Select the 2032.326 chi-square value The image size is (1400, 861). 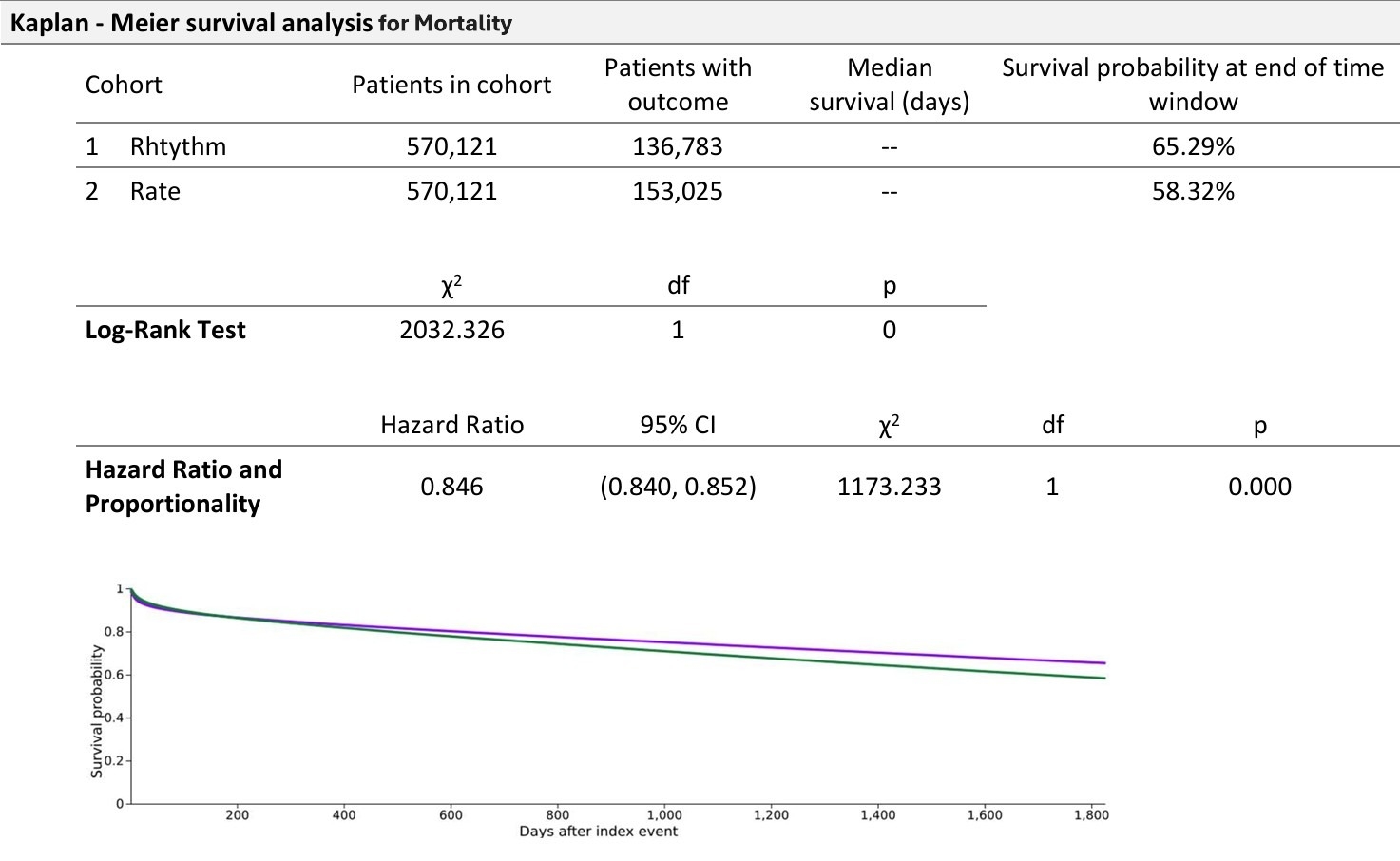(x=451, y=330)
